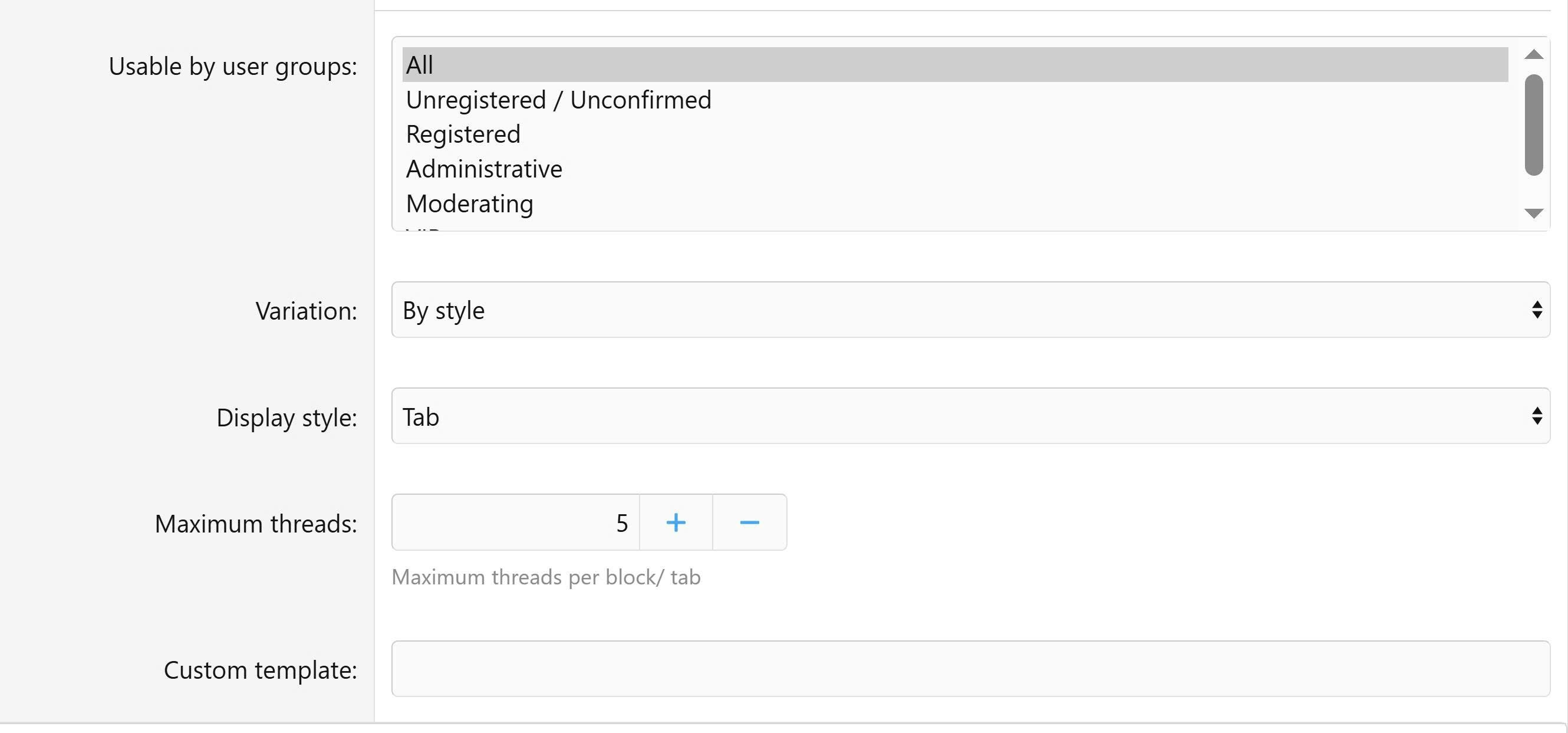The height and width of the screenshot is (733, 1568).
Task: Select the 'Moderating' user group
Action: [469, 203]
